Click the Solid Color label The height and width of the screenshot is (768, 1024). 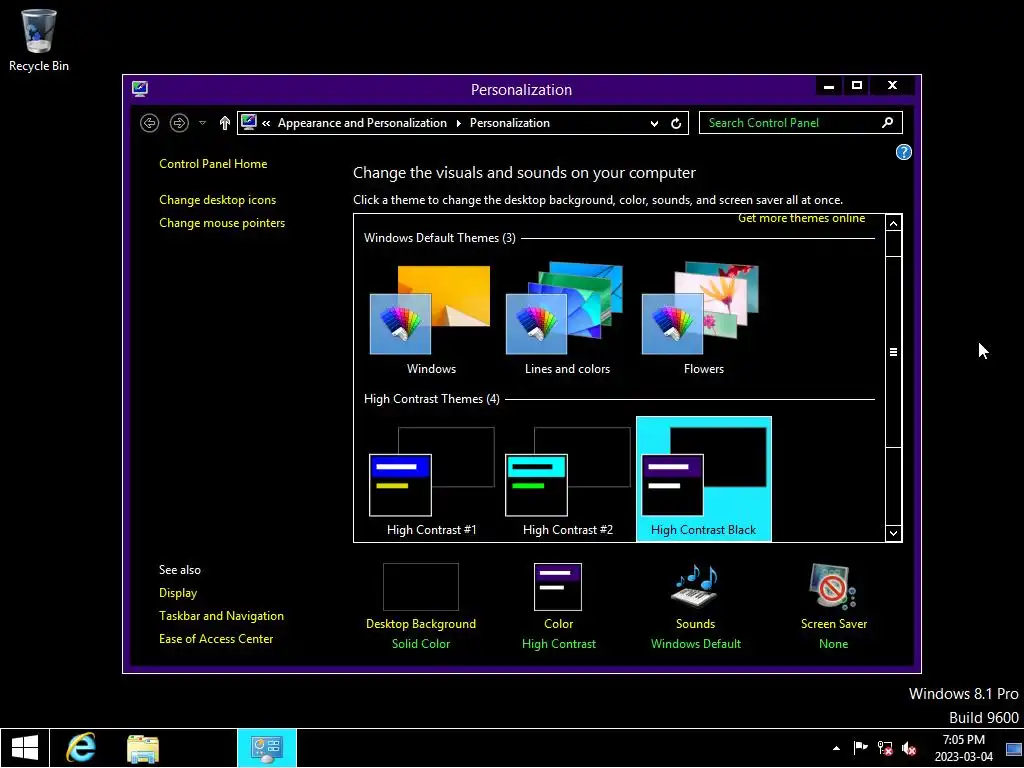pyautogui.click(x=421, y=644)
